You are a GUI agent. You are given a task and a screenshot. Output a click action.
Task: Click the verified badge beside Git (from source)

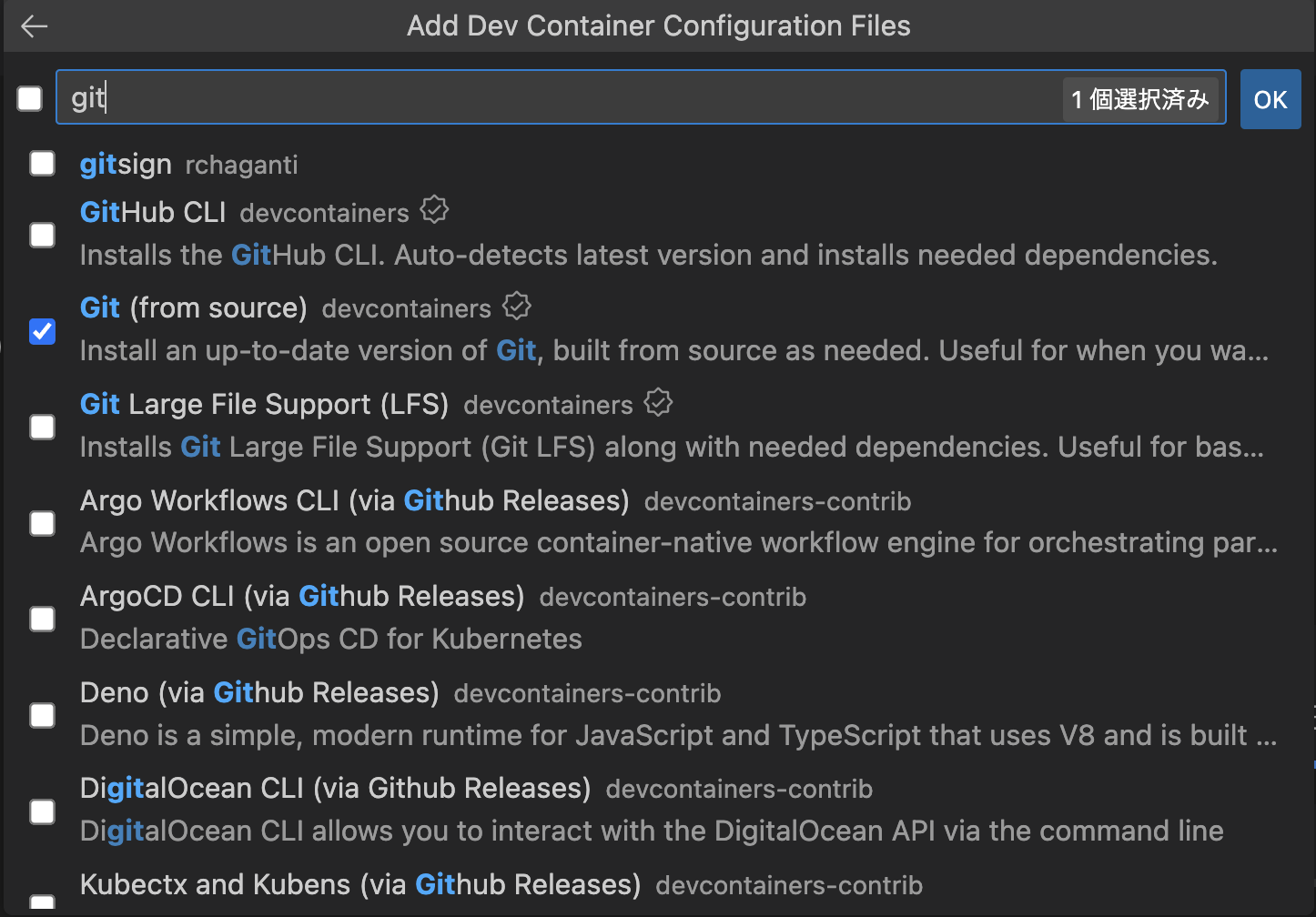pos(516,306)
